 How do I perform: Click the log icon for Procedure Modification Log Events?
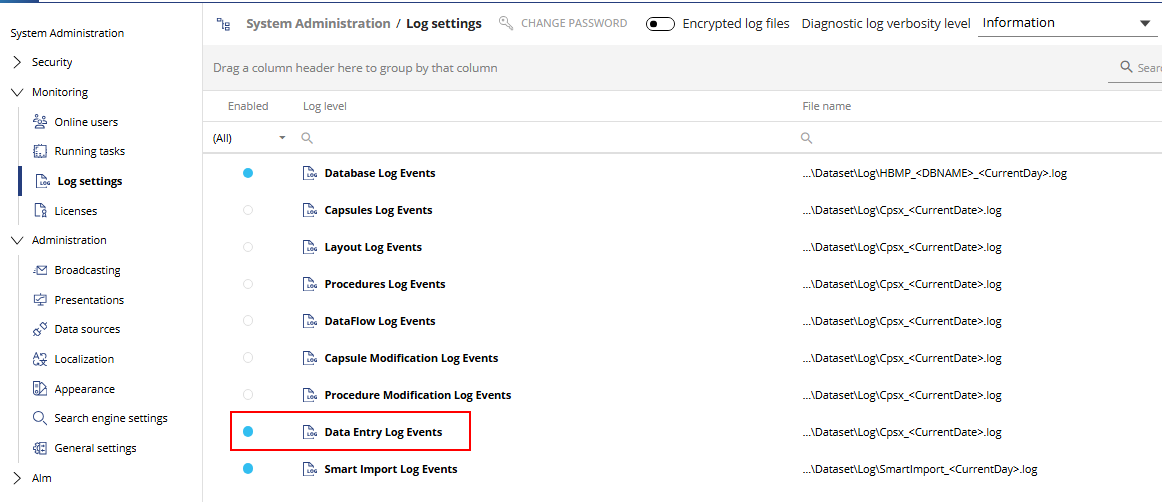[x=310, y=395]
